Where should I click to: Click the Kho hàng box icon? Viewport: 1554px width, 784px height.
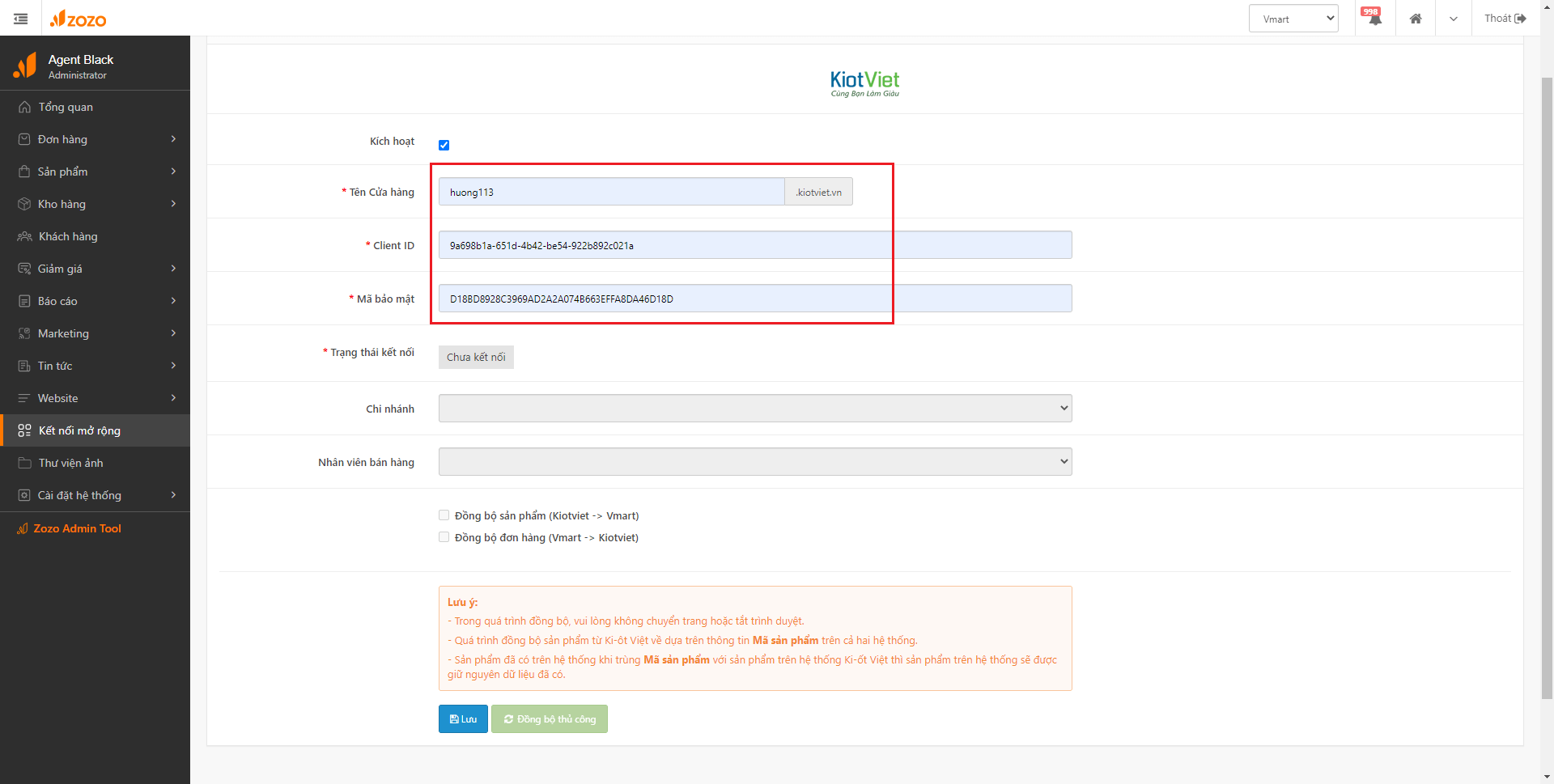point(24,204)
